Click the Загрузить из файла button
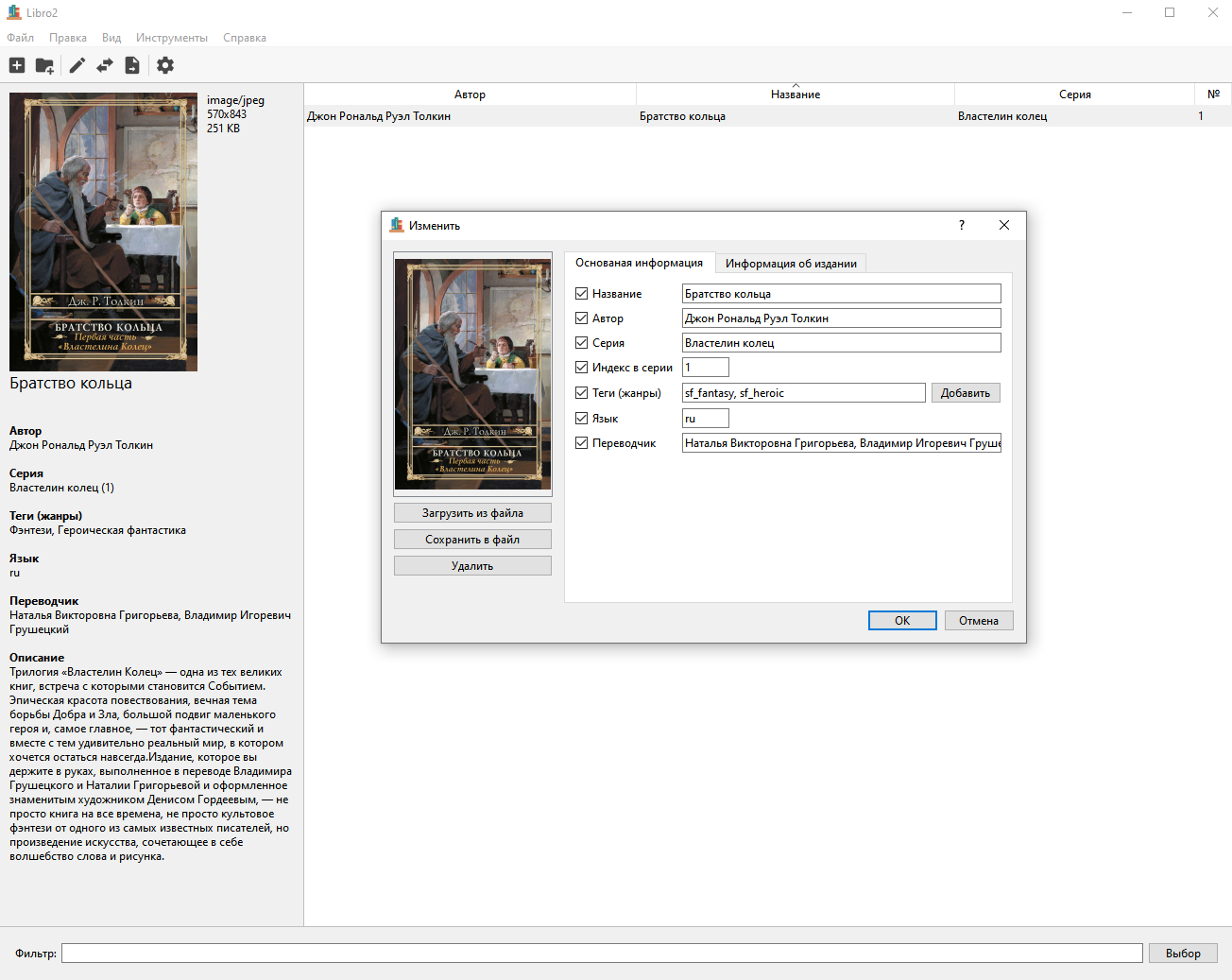This screenshot has width=1232, height=980. click(472, 513)
